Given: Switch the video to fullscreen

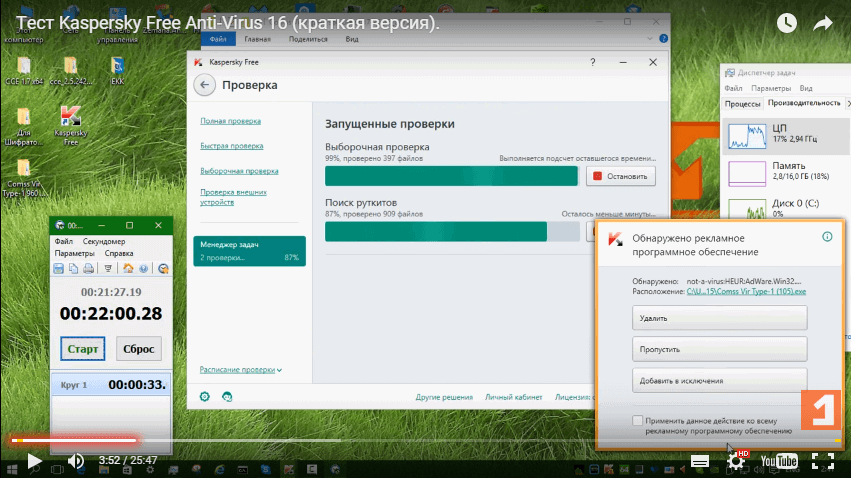Looking at the screenshot, I should [823, 461].
